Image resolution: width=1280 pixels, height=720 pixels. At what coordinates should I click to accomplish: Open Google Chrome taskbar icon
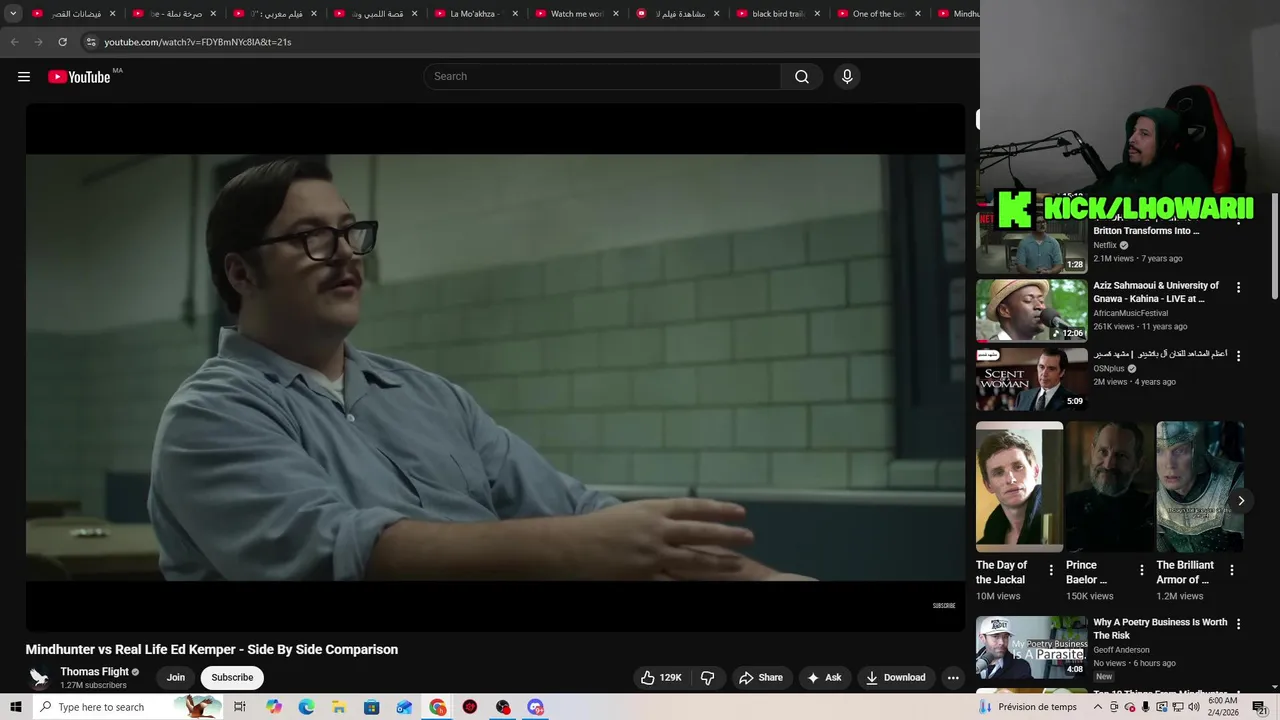438,707
